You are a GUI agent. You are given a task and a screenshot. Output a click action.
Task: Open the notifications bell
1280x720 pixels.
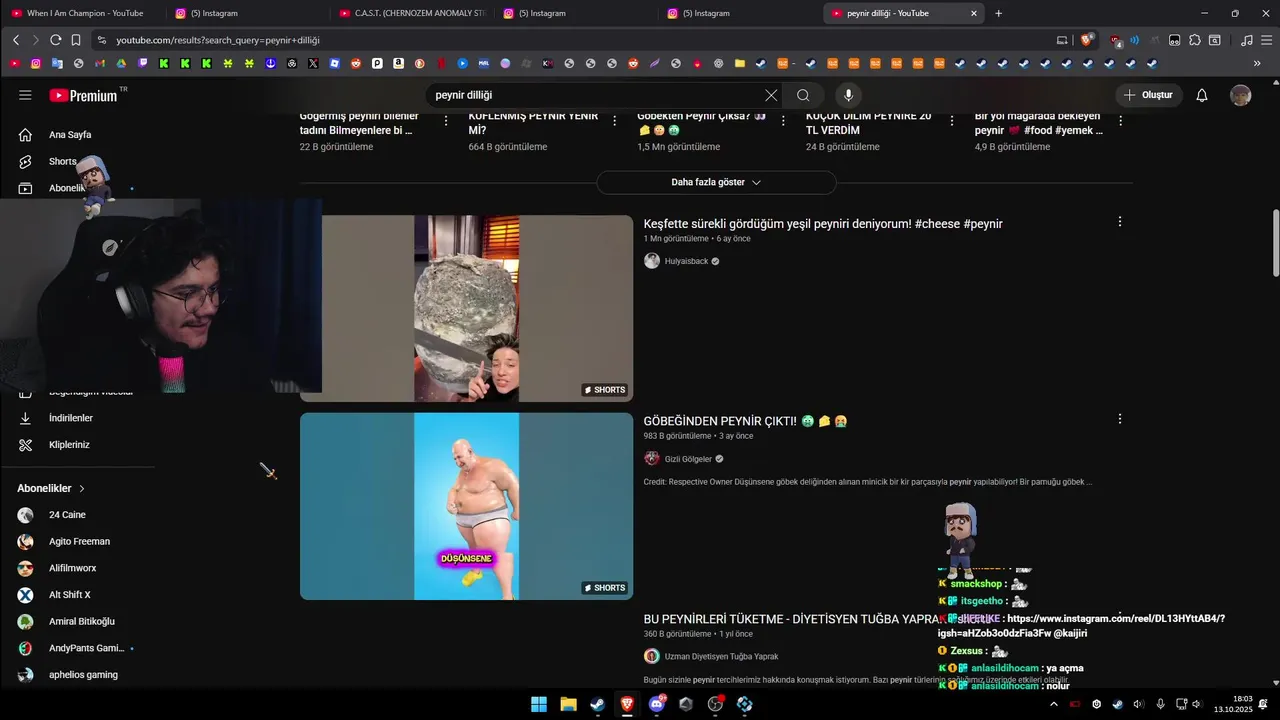(1202, 95)
